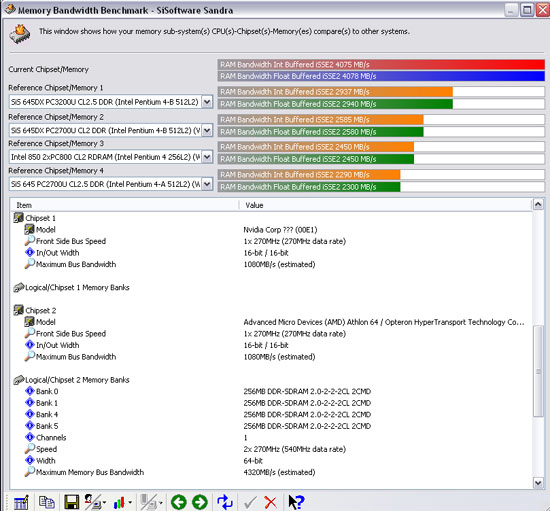The height and width of the screenshot is (511, 550).
Task: Click value 'Nvidia Corp ??? (00E1)'
Action: coord(280,230)
